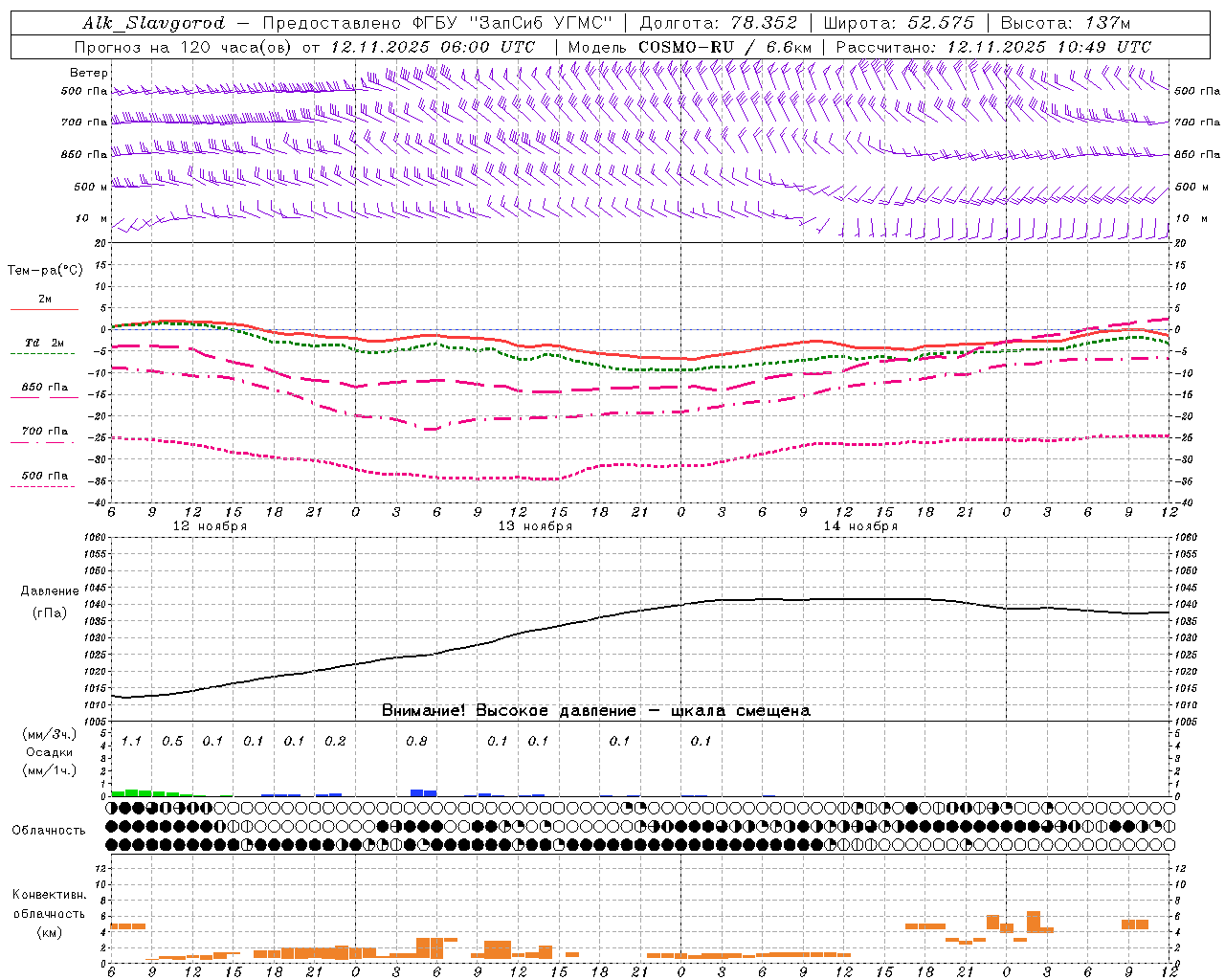Click the "13 ноября" date label
Screen dimensions: 1225x980
[535, 526]
